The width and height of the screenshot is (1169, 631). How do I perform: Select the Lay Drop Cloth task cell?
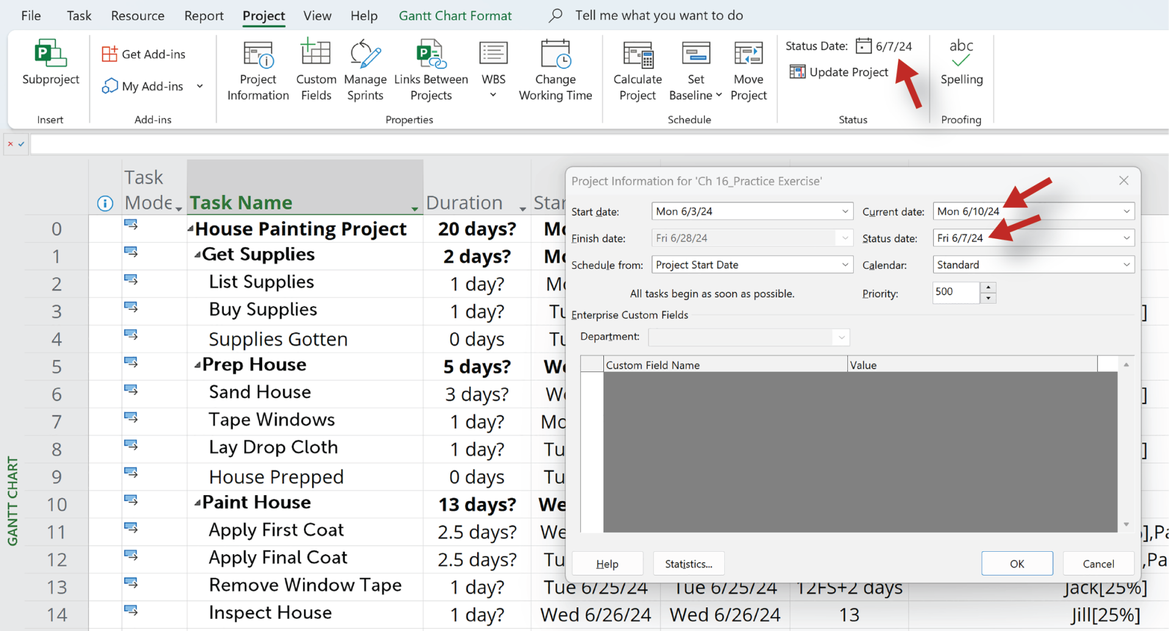tap(305, 448)
